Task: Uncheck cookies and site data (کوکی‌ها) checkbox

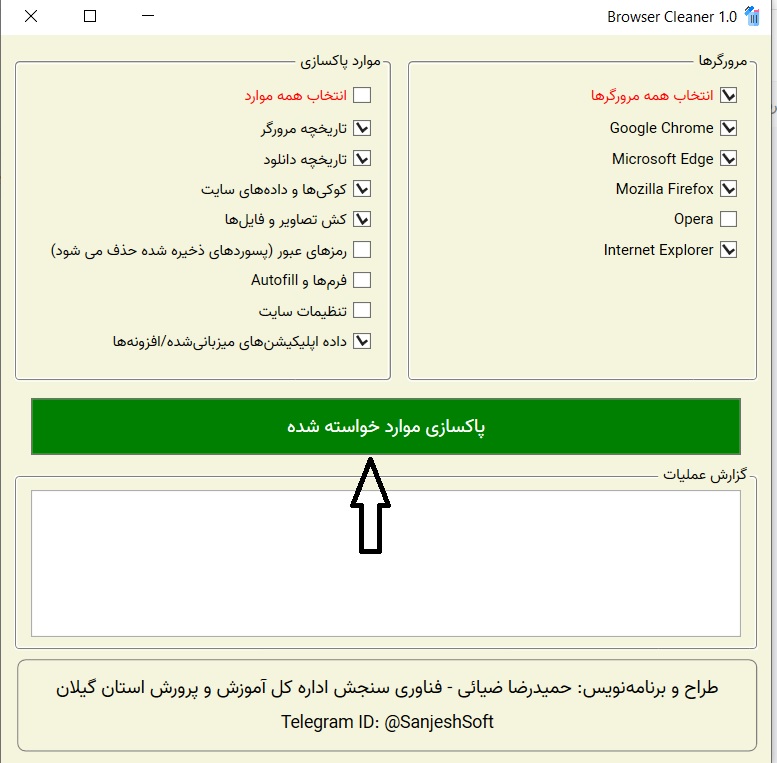Action: (x=362, y=189)
